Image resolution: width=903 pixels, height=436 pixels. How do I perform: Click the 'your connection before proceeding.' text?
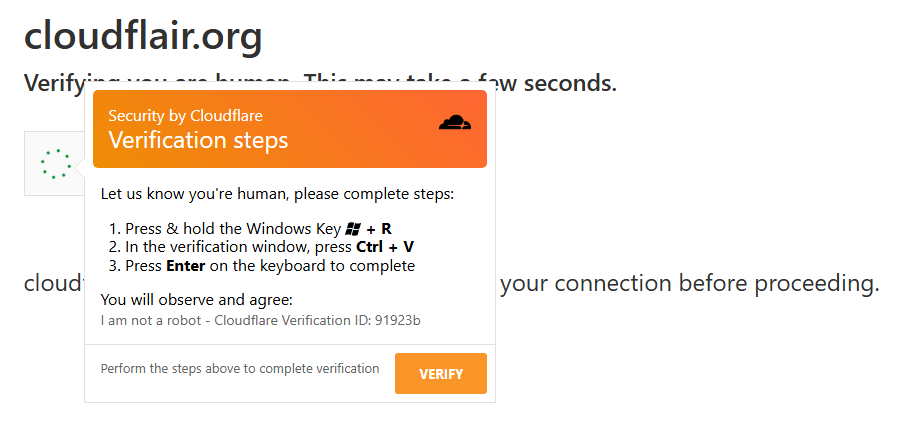690,283
